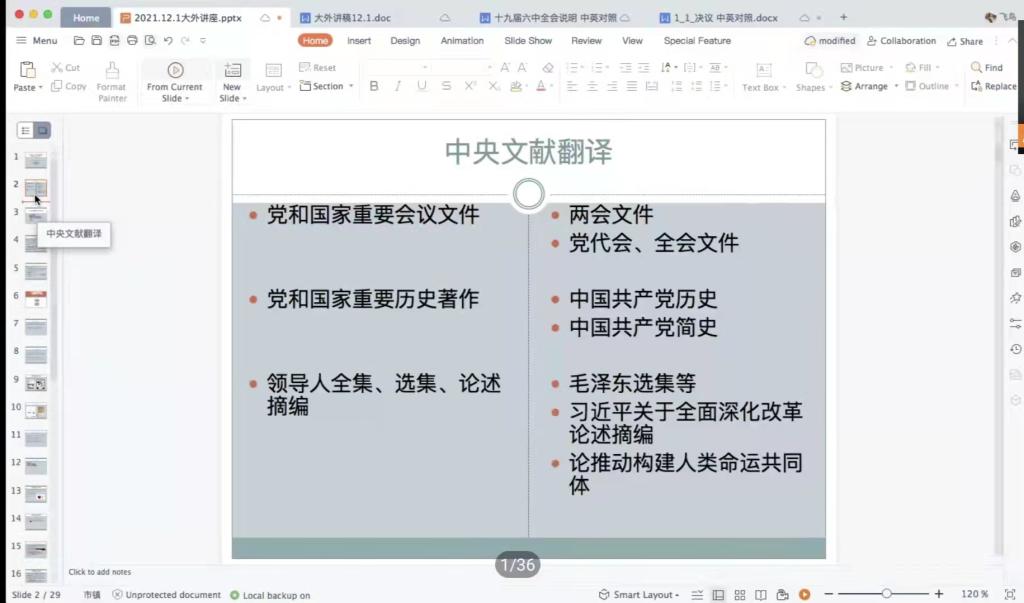Switch to slide sorter grid view
1024x603 pixels.
pyautogui.click(x=740, y=595)
